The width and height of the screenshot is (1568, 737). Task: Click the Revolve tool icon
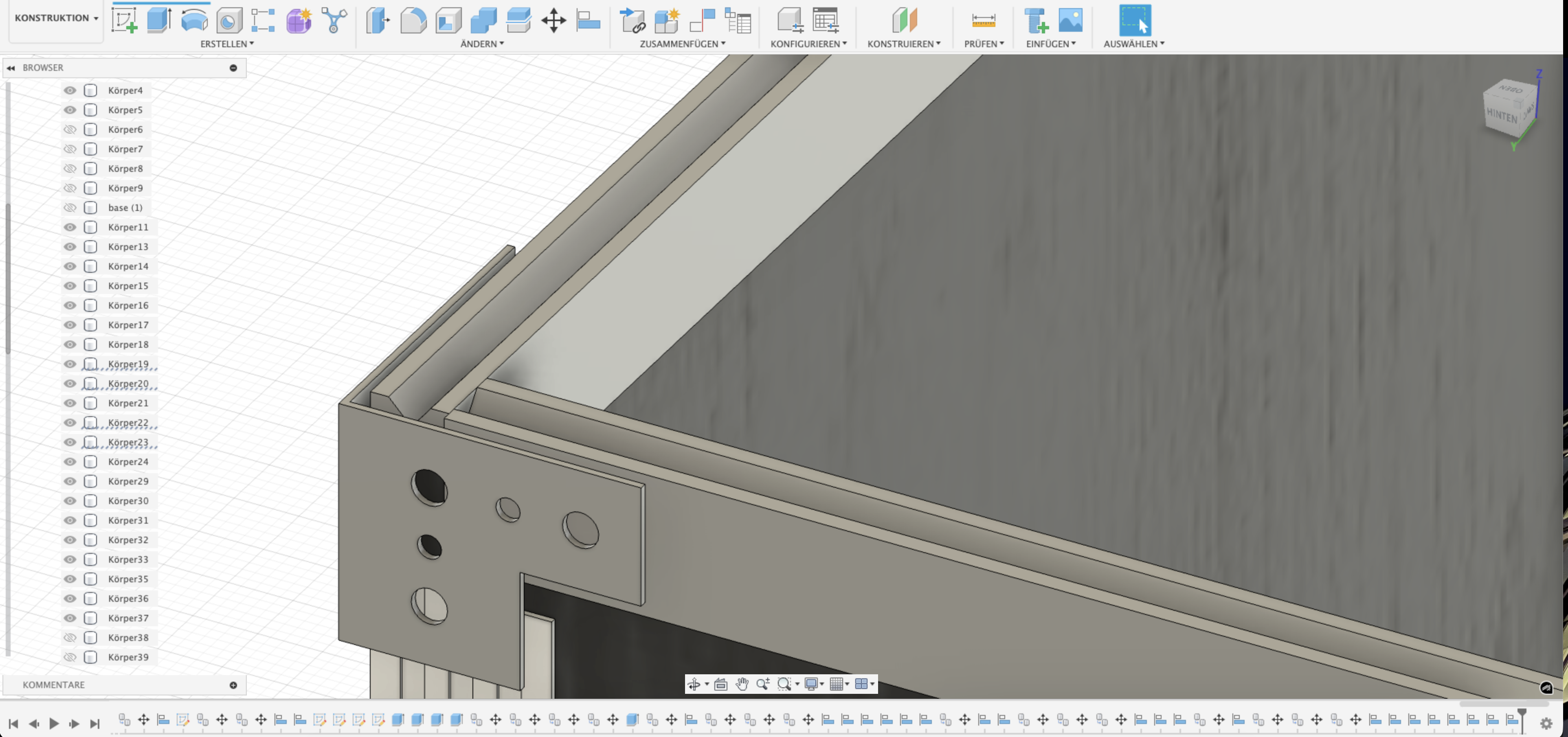pos(194,20)
